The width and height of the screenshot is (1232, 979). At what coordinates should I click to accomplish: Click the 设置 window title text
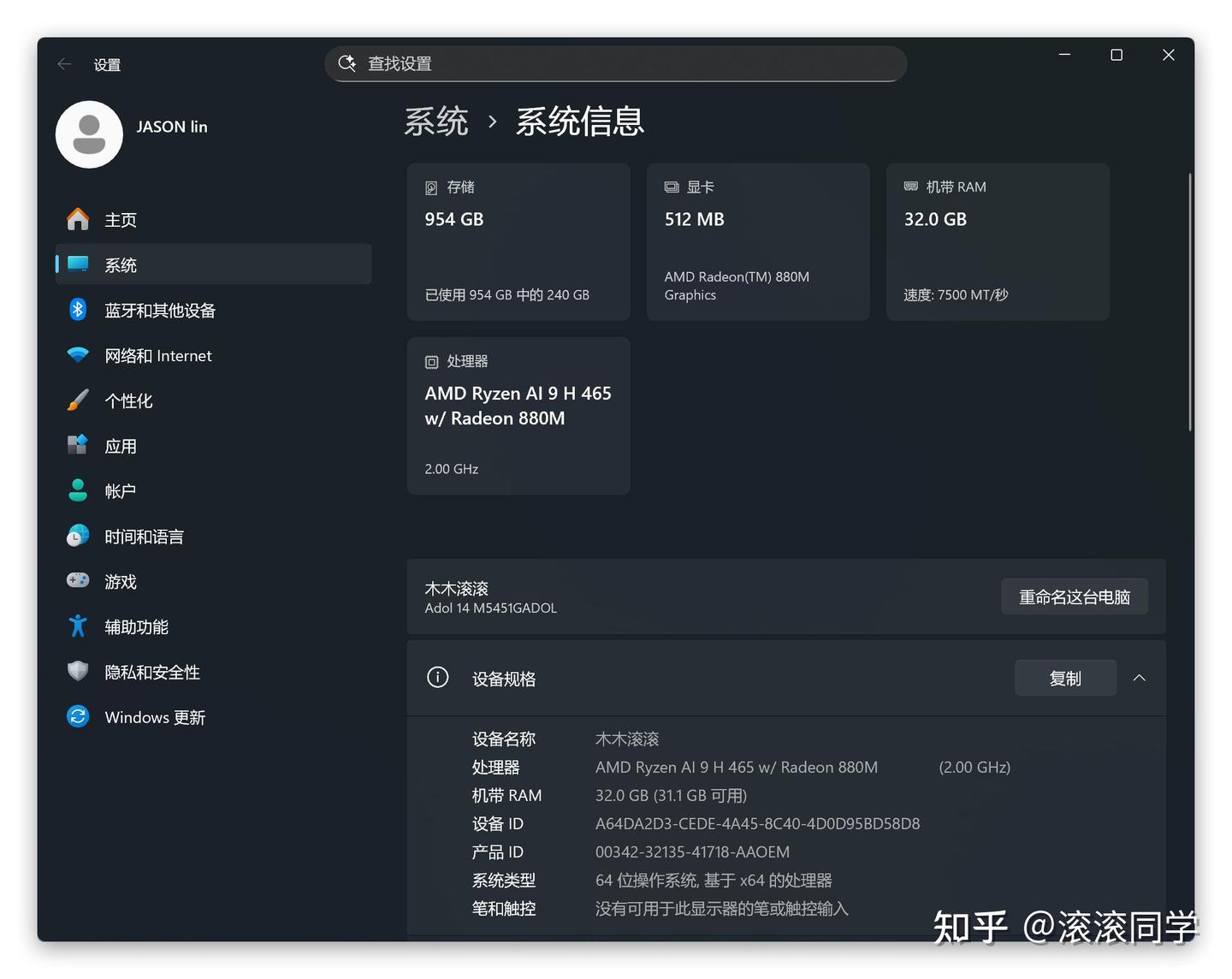click(x=107, y=65)
